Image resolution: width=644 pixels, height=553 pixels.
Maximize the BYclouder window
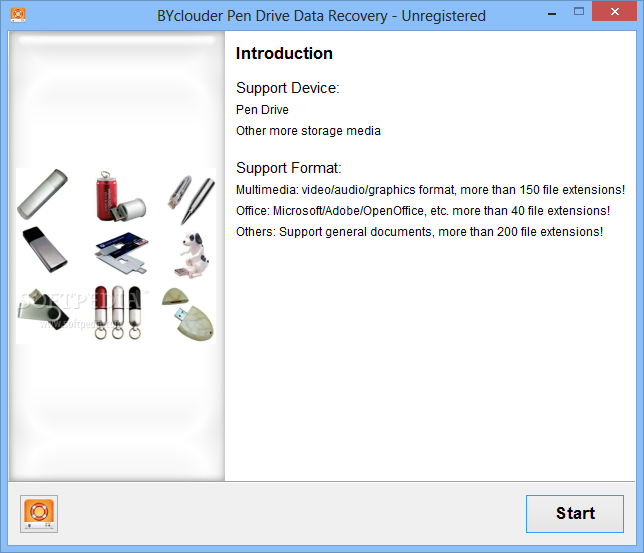(x=579, y=12)
